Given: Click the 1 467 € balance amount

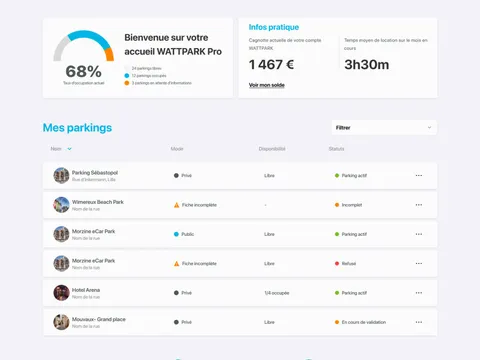Looking at the screenshot, I should click(271, 65).
